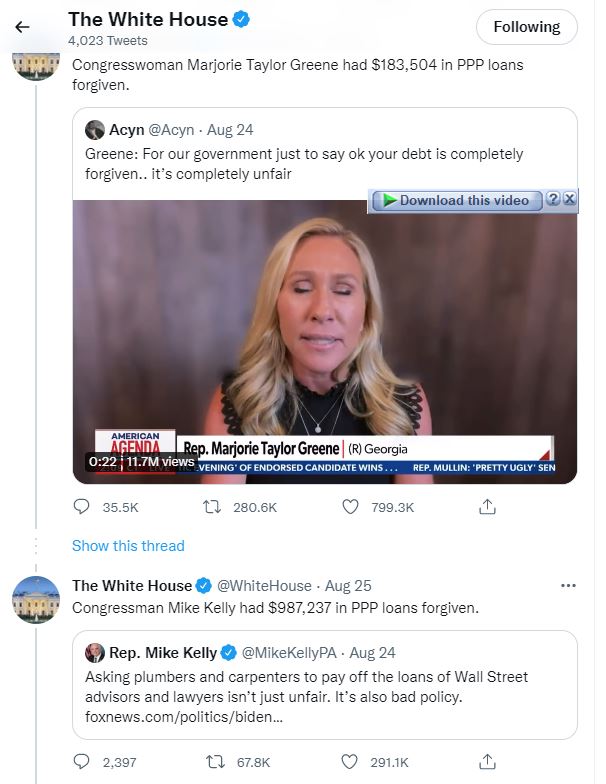The image size is (606, 784).
Task: Click Show this thread link
Action: click(x=128, y=546)
